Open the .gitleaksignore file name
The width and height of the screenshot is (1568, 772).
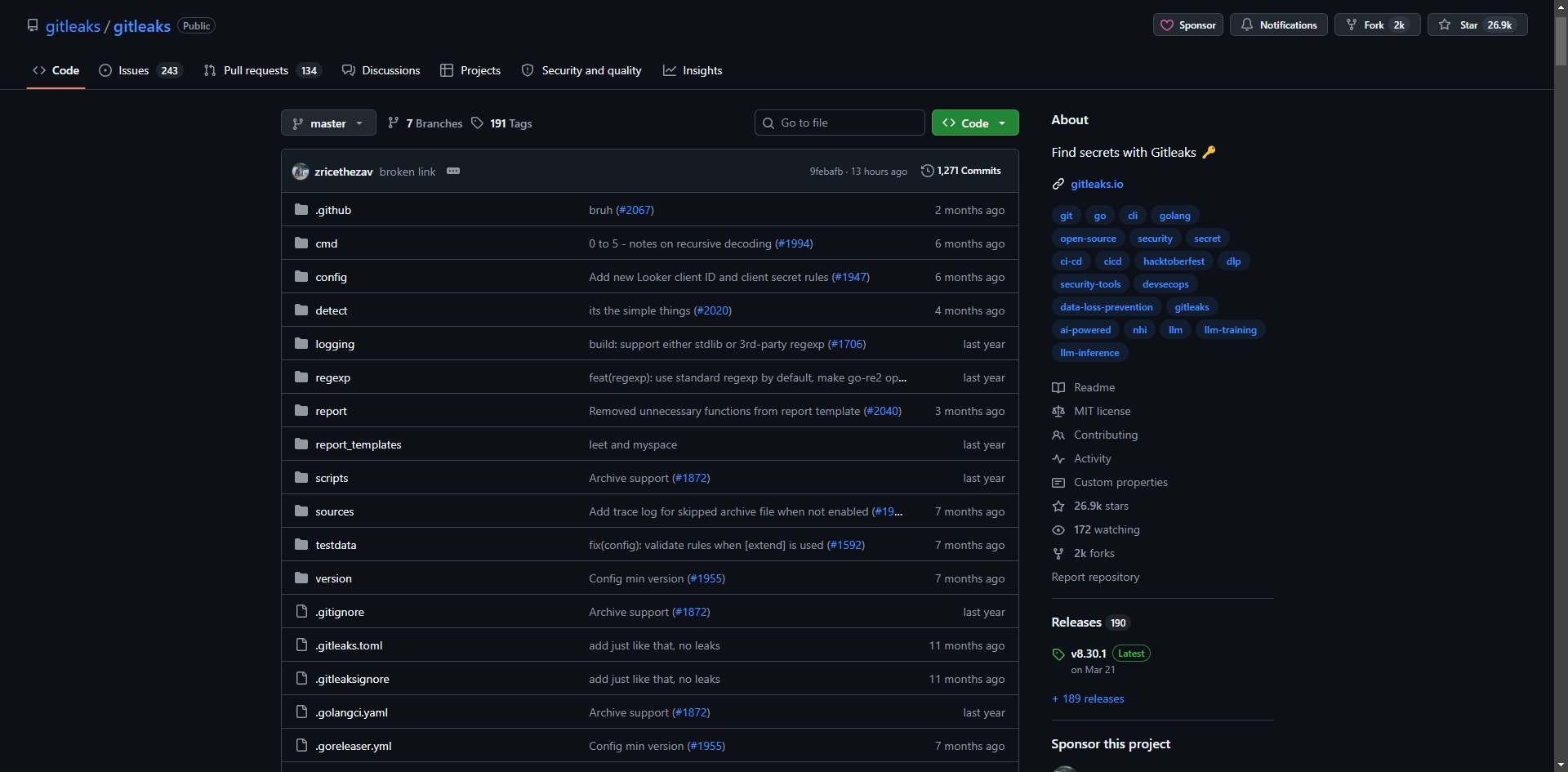click(x=352, y=679)
